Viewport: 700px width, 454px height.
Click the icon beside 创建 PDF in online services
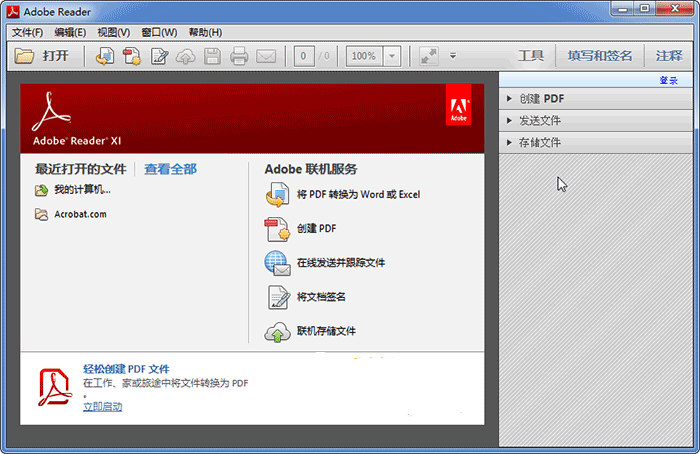277,229
